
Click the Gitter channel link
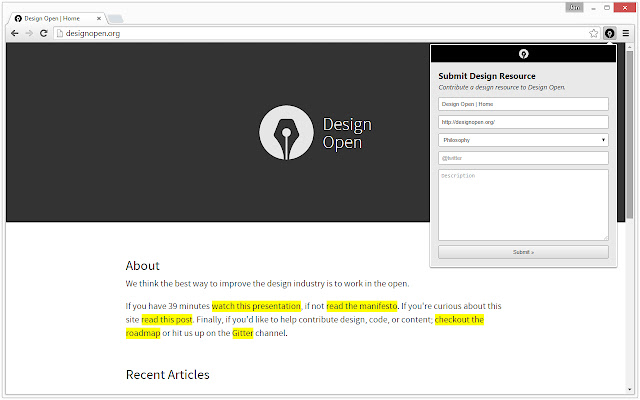(242, 333)
